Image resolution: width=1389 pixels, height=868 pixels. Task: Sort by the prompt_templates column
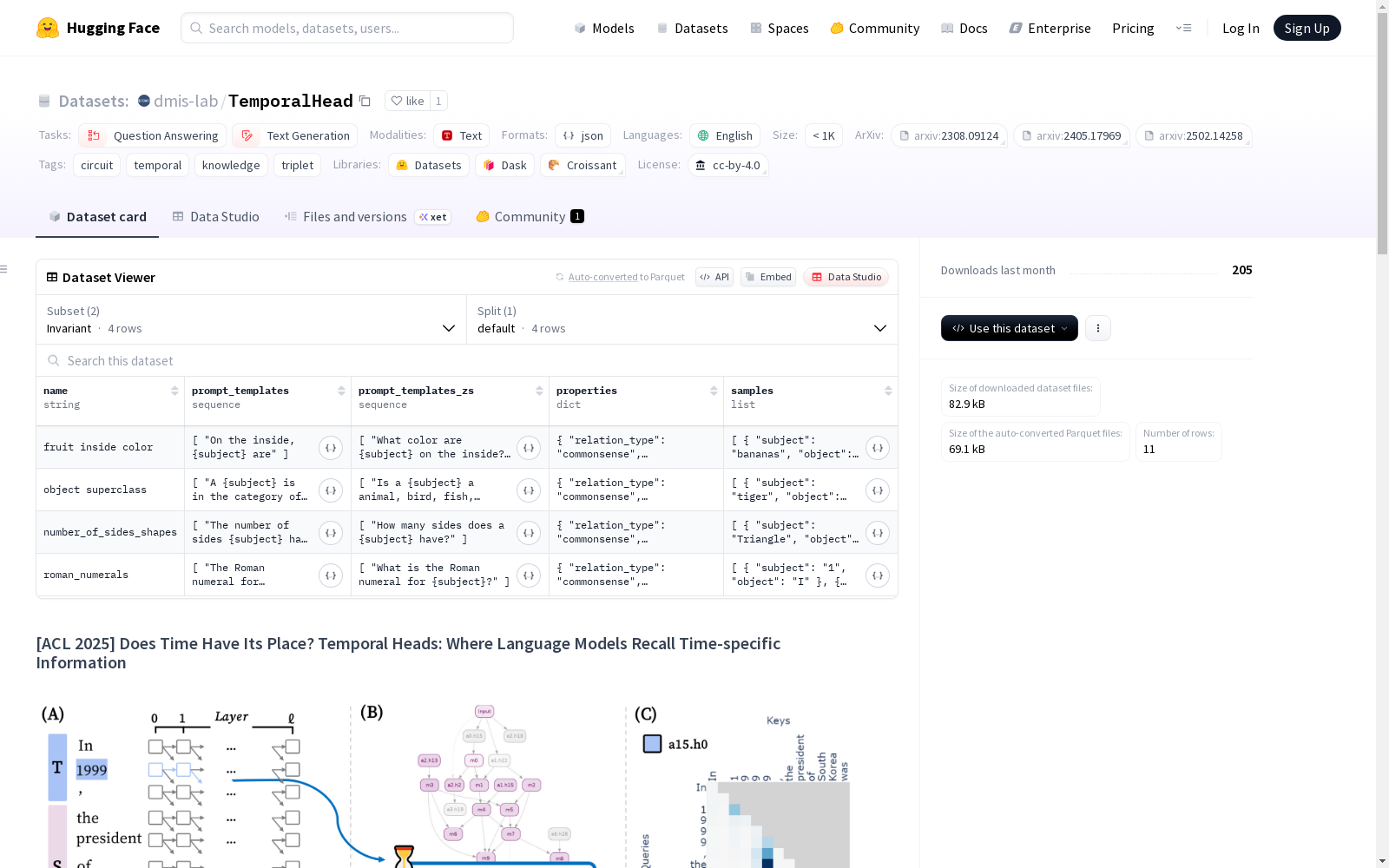341,391
